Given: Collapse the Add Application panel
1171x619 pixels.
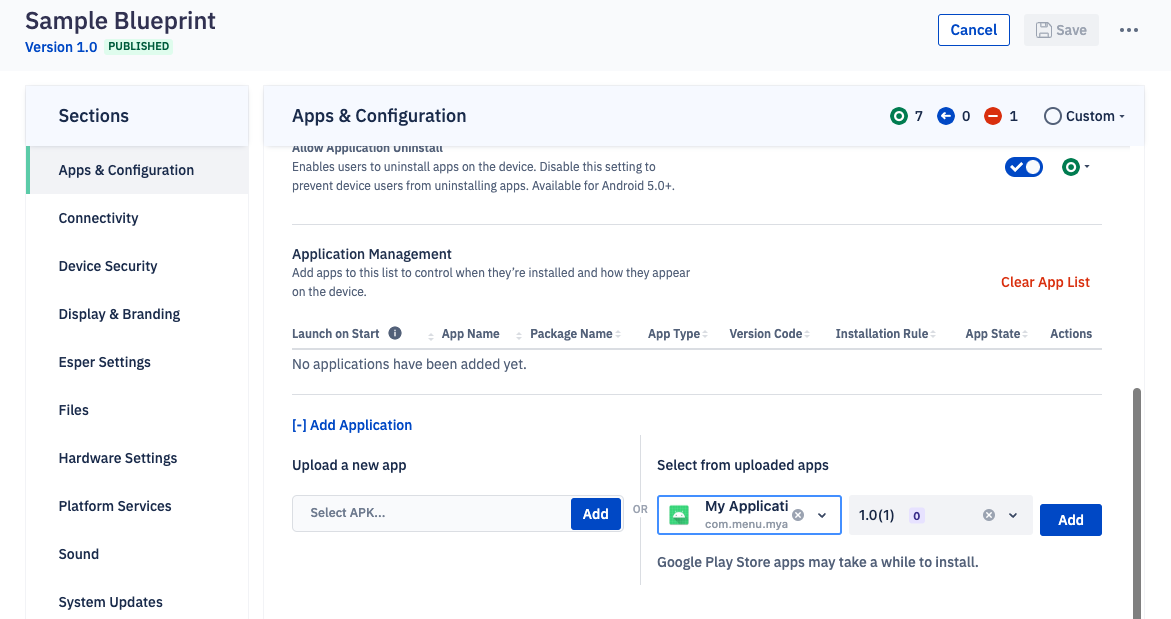Looking at the screenshot, I should pos(352,424).
